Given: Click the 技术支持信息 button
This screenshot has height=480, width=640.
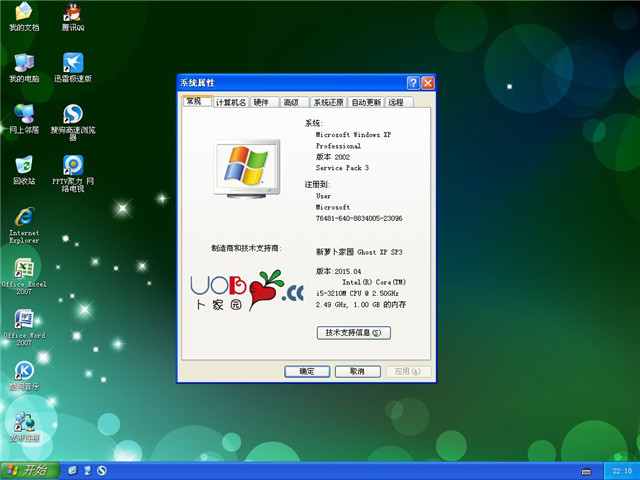Looking at the screenshot, I should coord(353,333).
